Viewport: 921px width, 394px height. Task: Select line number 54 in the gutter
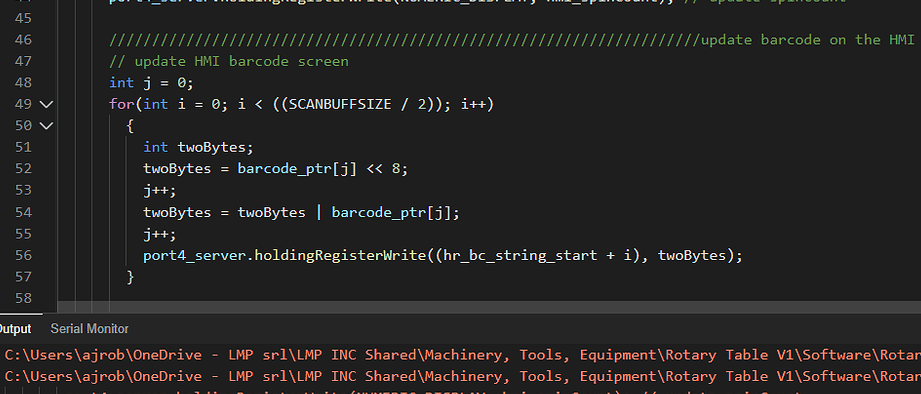pyautogui.click(x=23, y=212)
